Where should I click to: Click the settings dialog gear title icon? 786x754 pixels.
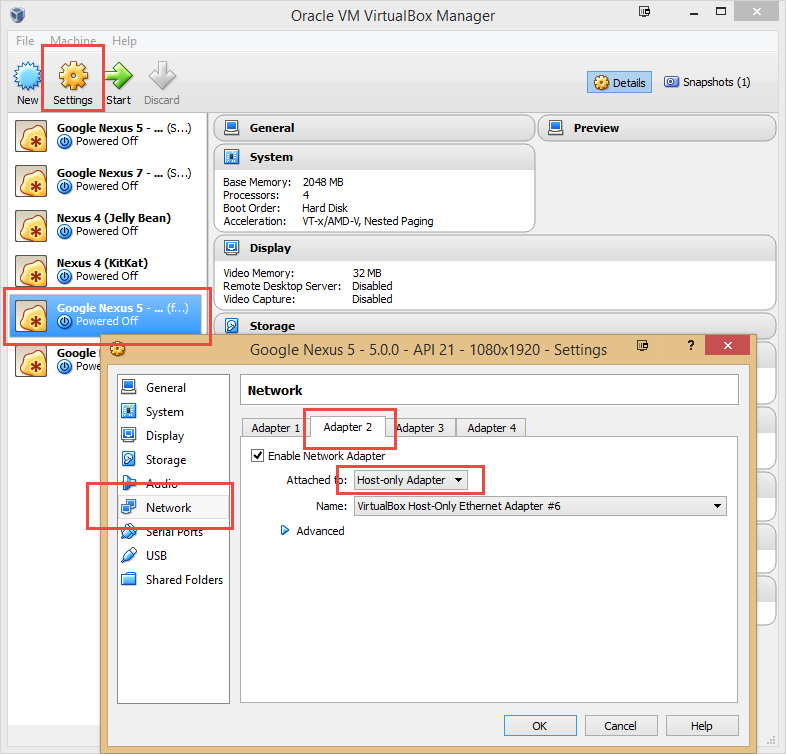pyautogui.click(x=117, y=348)
